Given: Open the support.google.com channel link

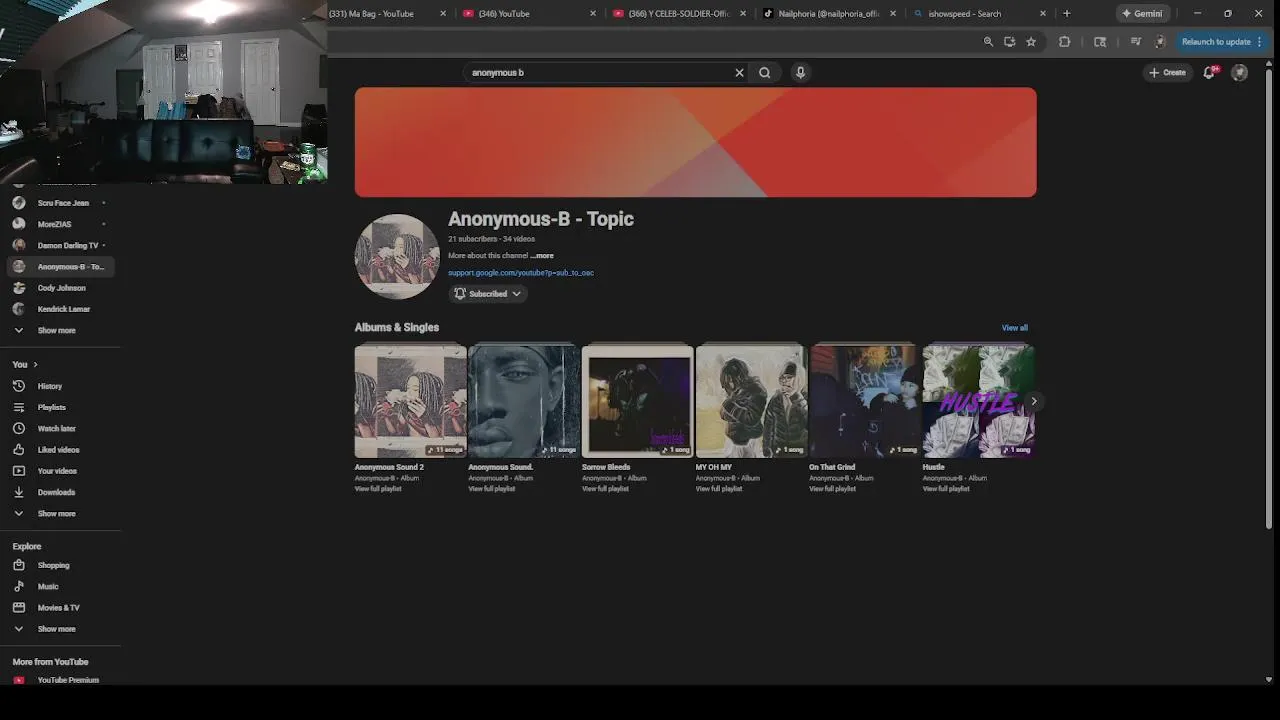Looking at the screenshot, I should (x=521, y=273).
